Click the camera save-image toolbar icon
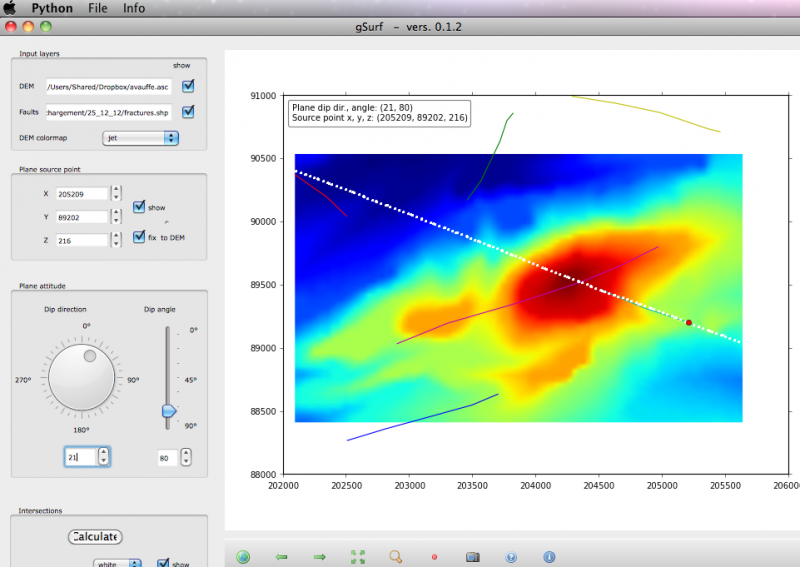Screen dimensions: 800x567 pyautogui.click(x=472, y=557)
